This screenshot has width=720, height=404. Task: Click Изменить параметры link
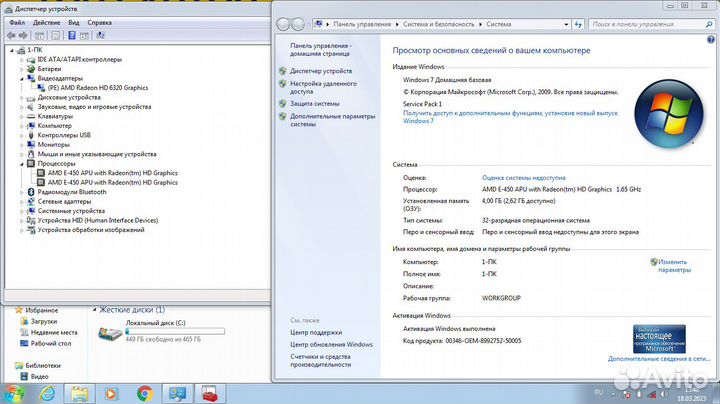coord(674,266)
